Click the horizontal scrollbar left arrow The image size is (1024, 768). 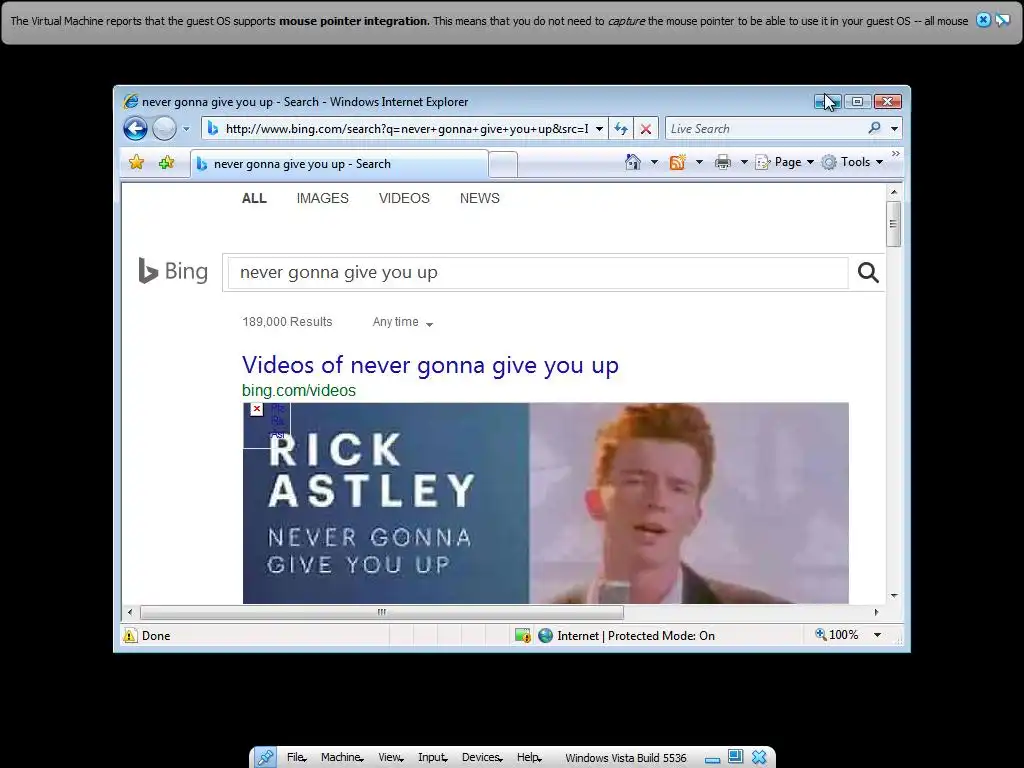point(130,612)
